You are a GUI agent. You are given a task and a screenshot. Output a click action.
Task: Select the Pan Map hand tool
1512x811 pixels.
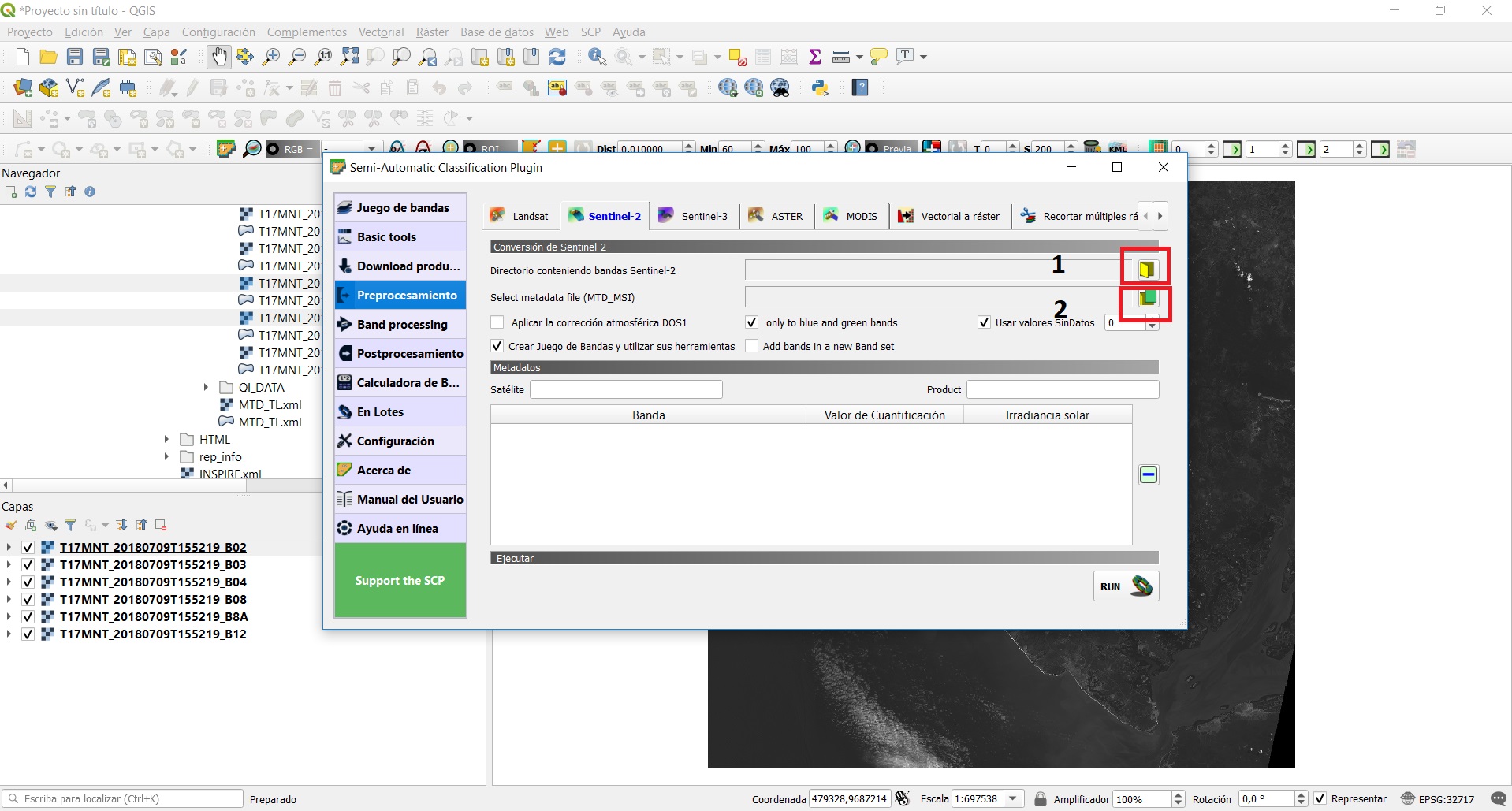tap(218, 57)
